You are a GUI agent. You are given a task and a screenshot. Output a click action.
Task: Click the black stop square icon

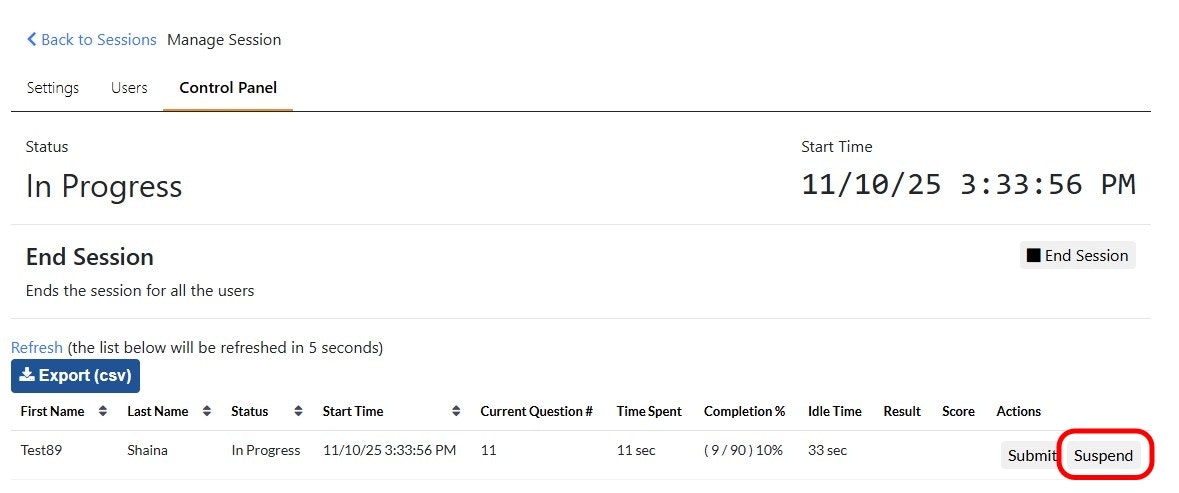pos(1034,256)
